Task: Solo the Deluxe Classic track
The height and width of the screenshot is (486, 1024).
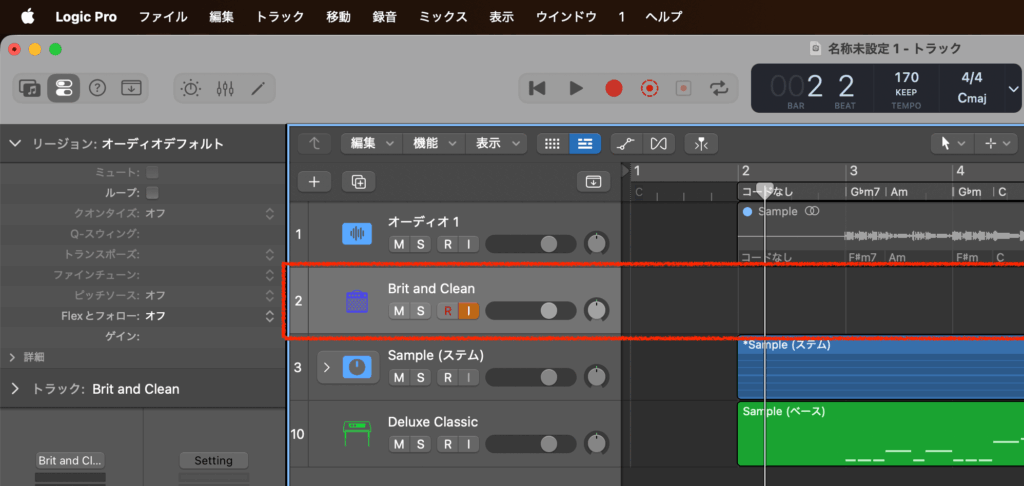Action: coord(421,444)
